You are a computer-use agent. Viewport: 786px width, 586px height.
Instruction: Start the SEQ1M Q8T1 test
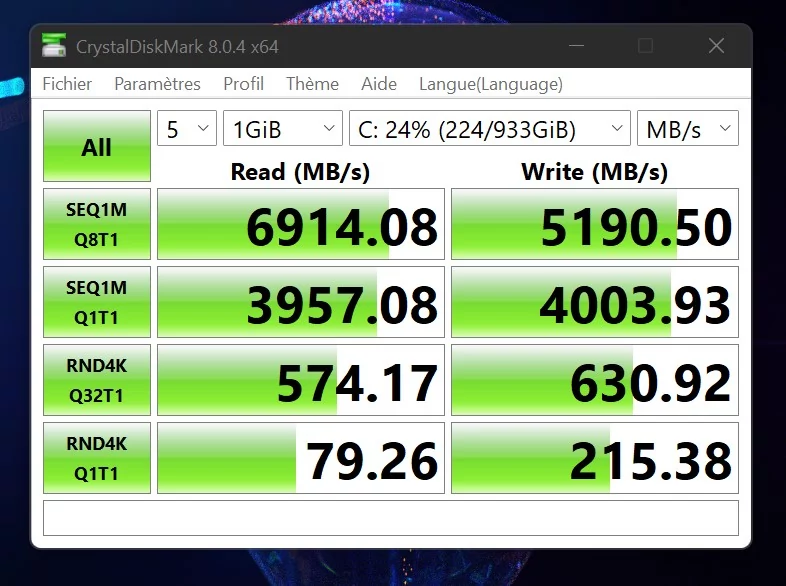click(x=97, y=224)
